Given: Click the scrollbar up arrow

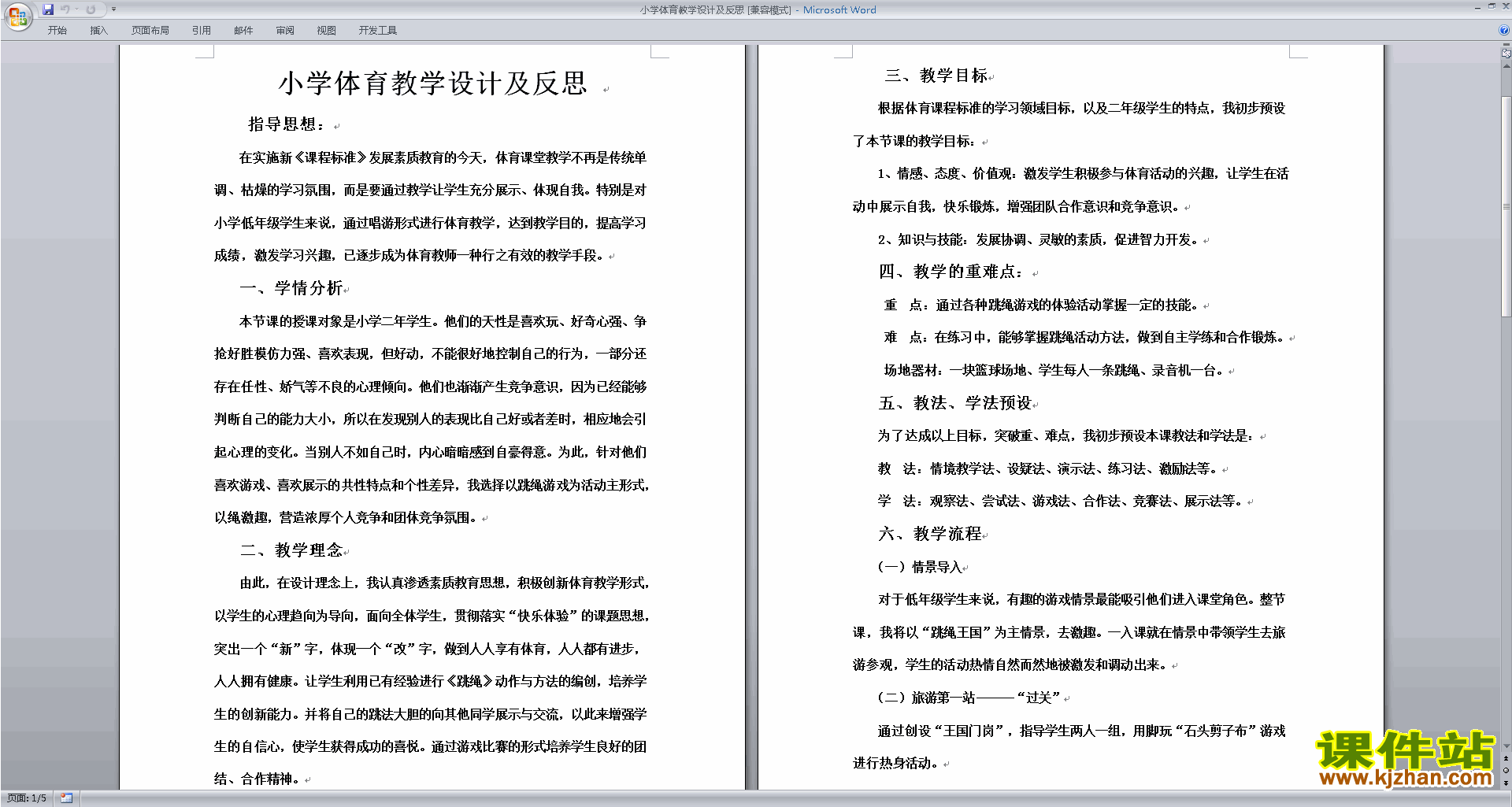Looking at the screenshot, I should (x=1506, y=66).
